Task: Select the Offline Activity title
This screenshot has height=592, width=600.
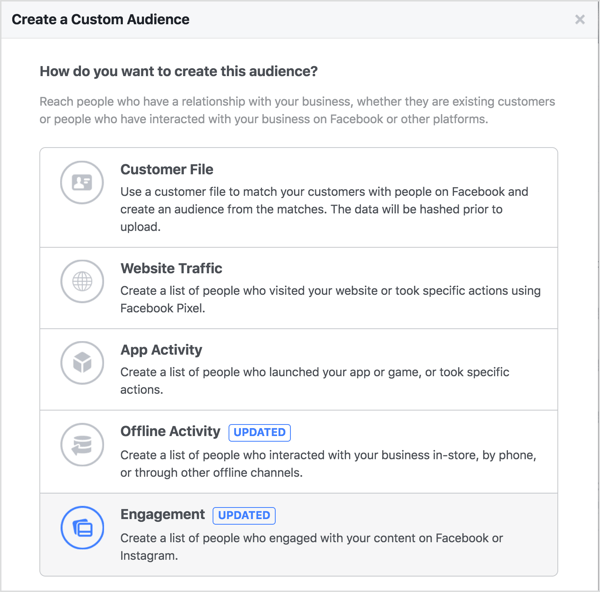Action: point(170,431)
